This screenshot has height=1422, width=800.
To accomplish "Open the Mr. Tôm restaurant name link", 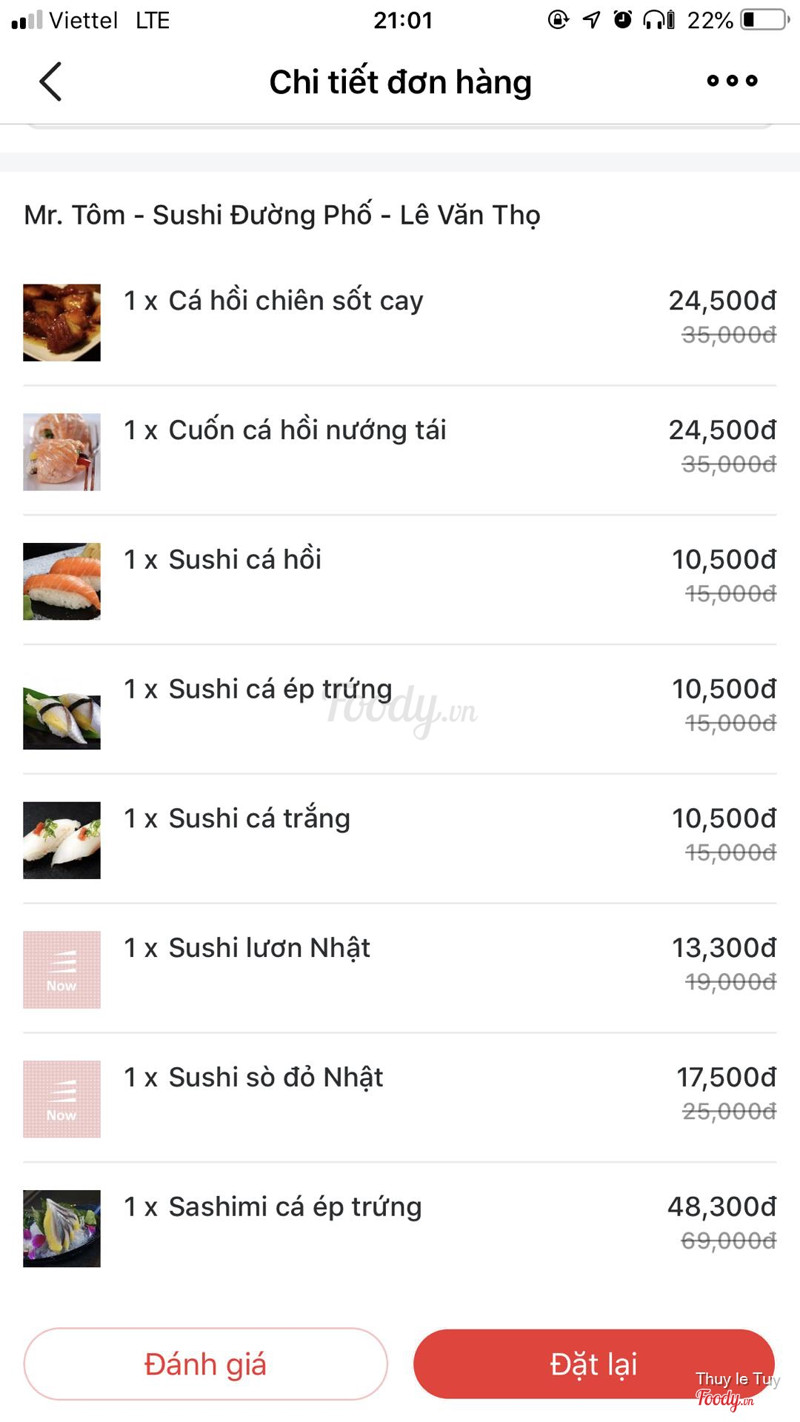I will pyautogui.click(x=282, y=215).
